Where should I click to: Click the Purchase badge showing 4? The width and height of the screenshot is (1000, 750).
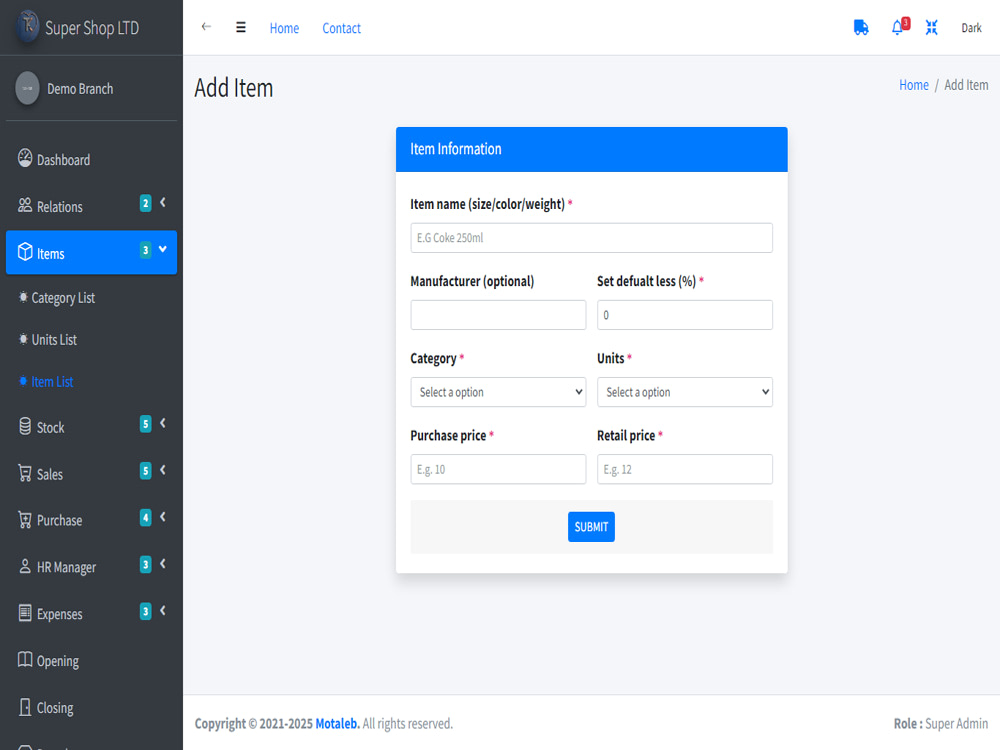(145, 517)
